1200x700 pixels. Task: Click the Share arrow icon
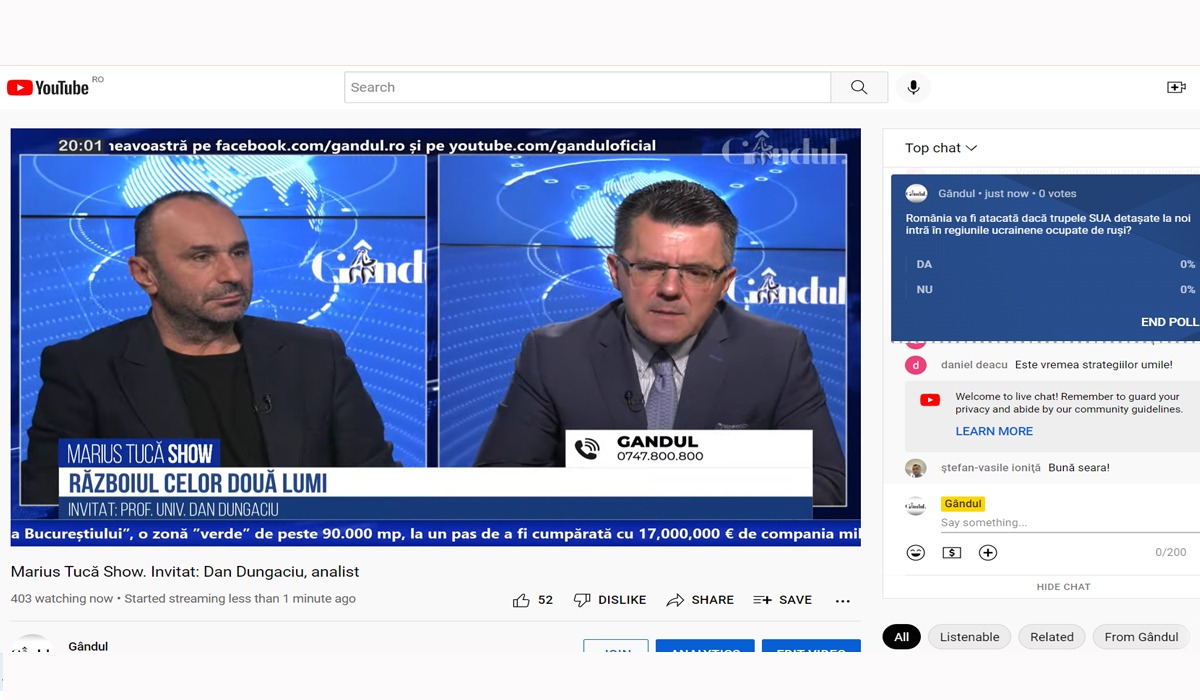[675, 600]
